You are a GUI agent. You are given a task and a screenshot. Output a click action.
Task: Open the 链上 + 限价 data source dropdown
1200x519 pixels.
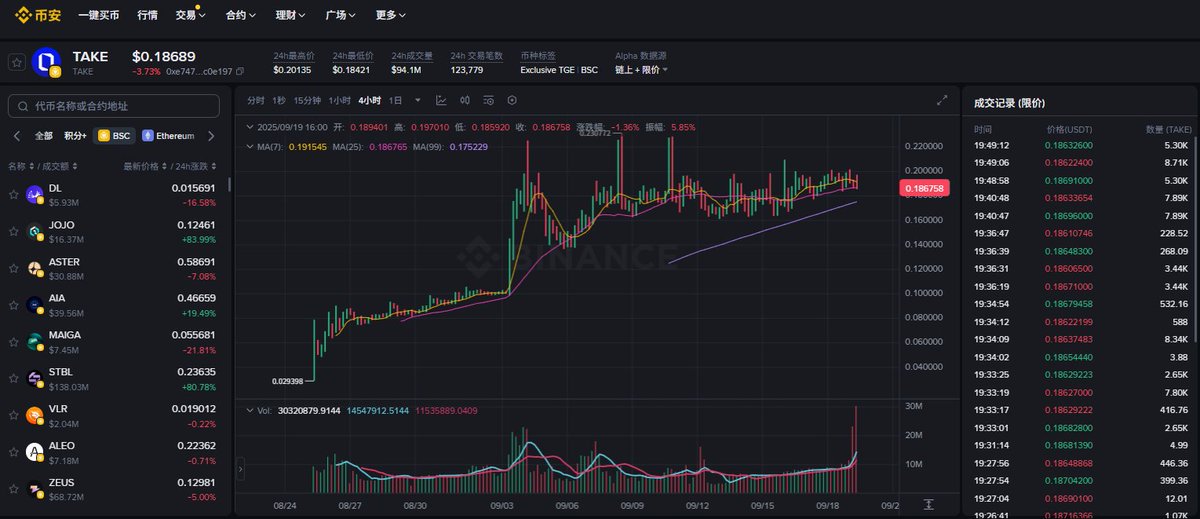[642, 70]
